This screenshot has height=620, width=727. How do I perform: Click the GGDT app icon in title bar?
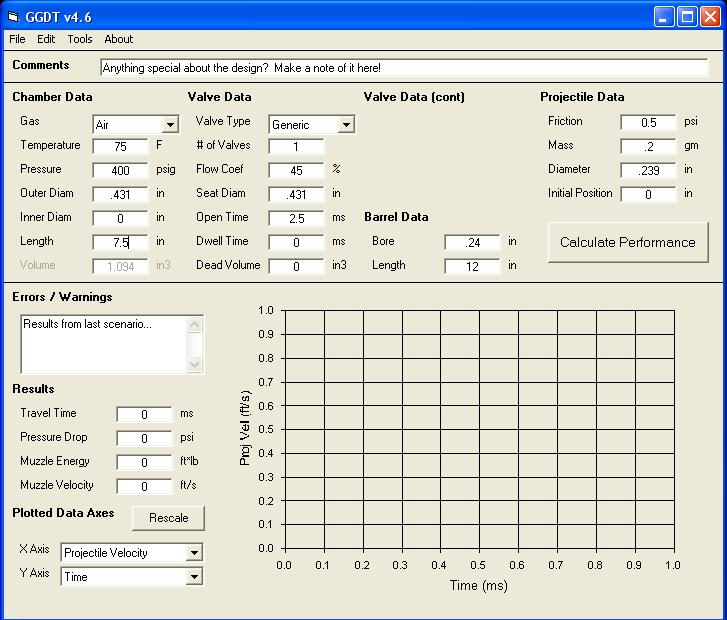click(14, 16)
